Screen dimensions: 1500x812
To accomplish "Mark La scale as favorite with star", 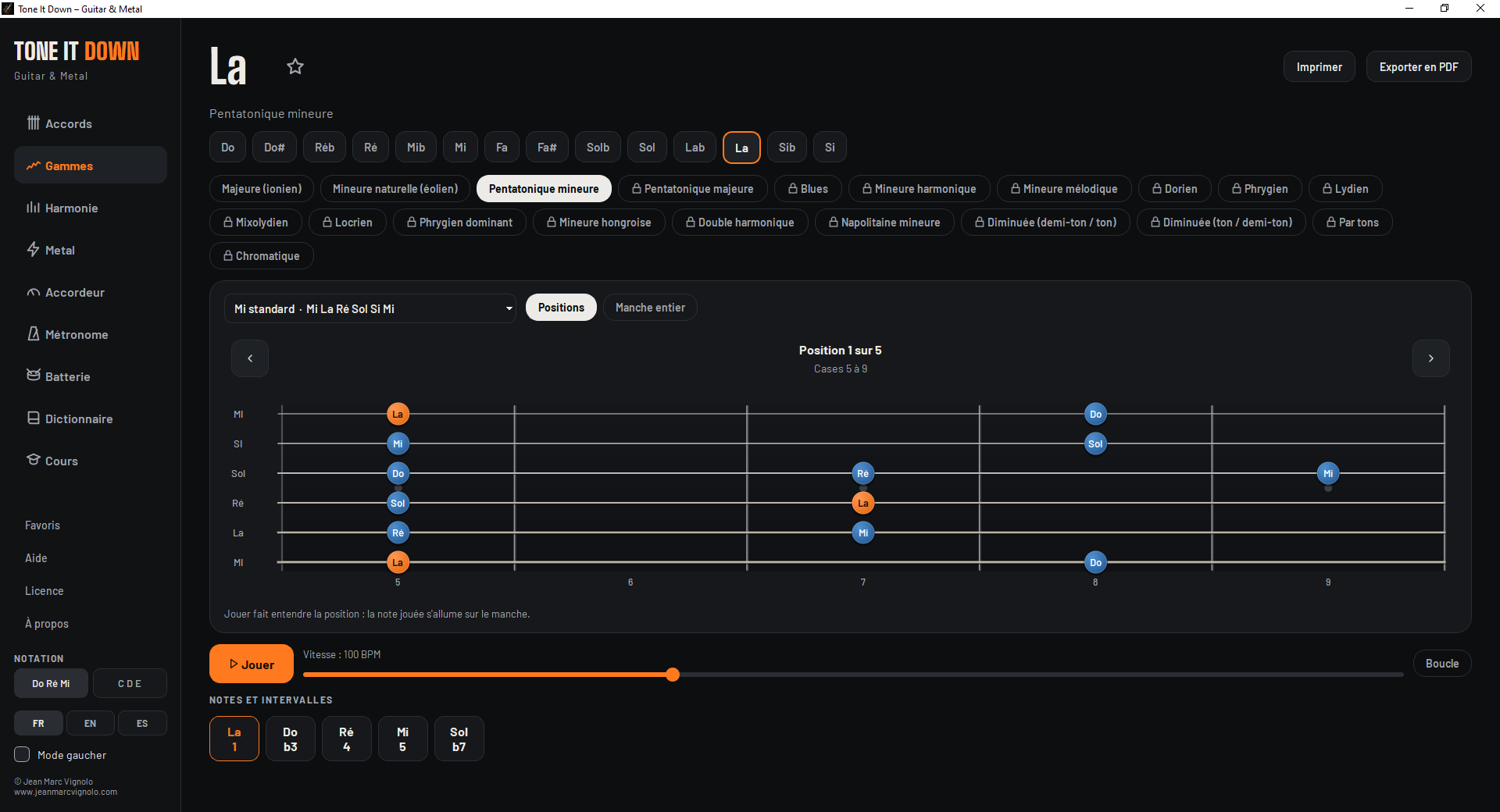I will point(295,66).
